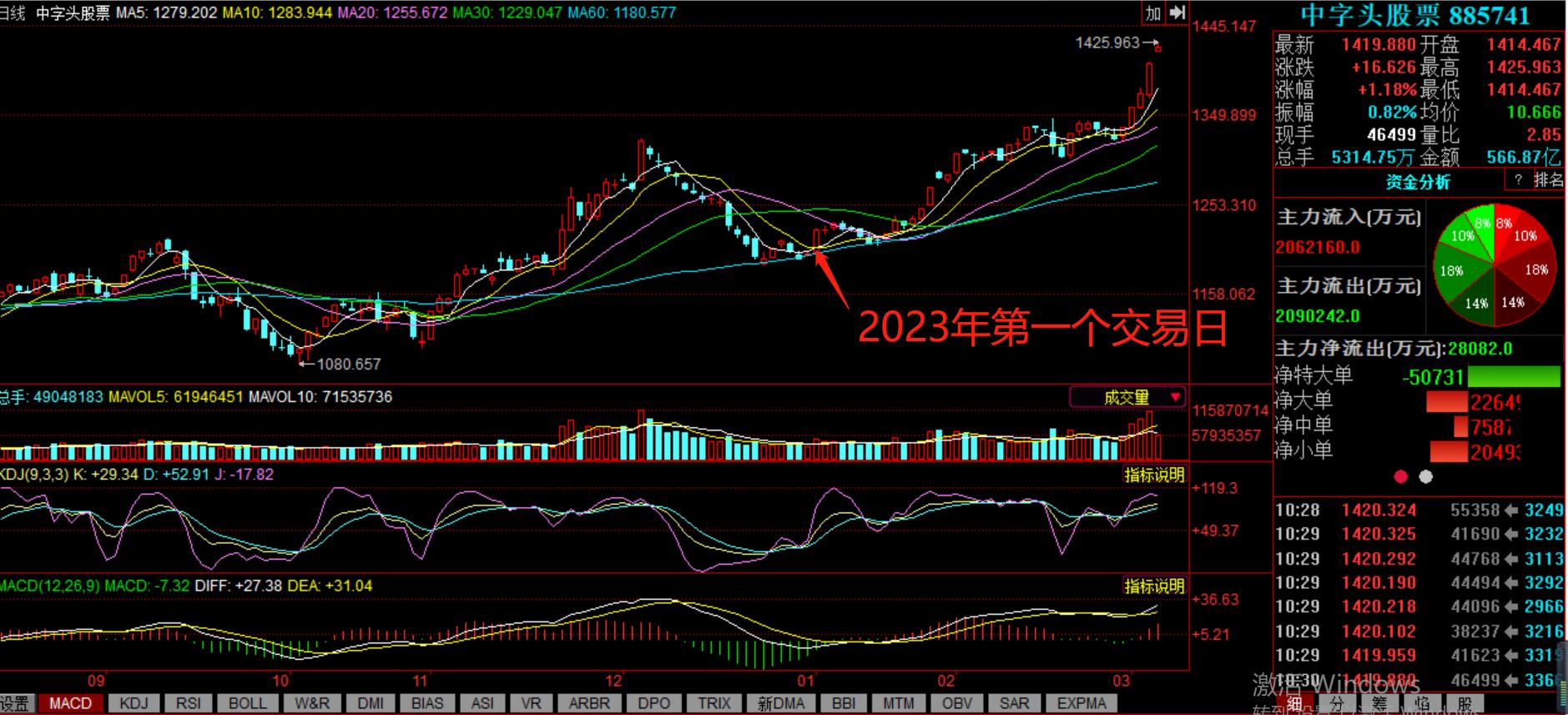Switch to the BBI indicator tab
Viewport: 1568px width, 715px height.
click(844, 703)
